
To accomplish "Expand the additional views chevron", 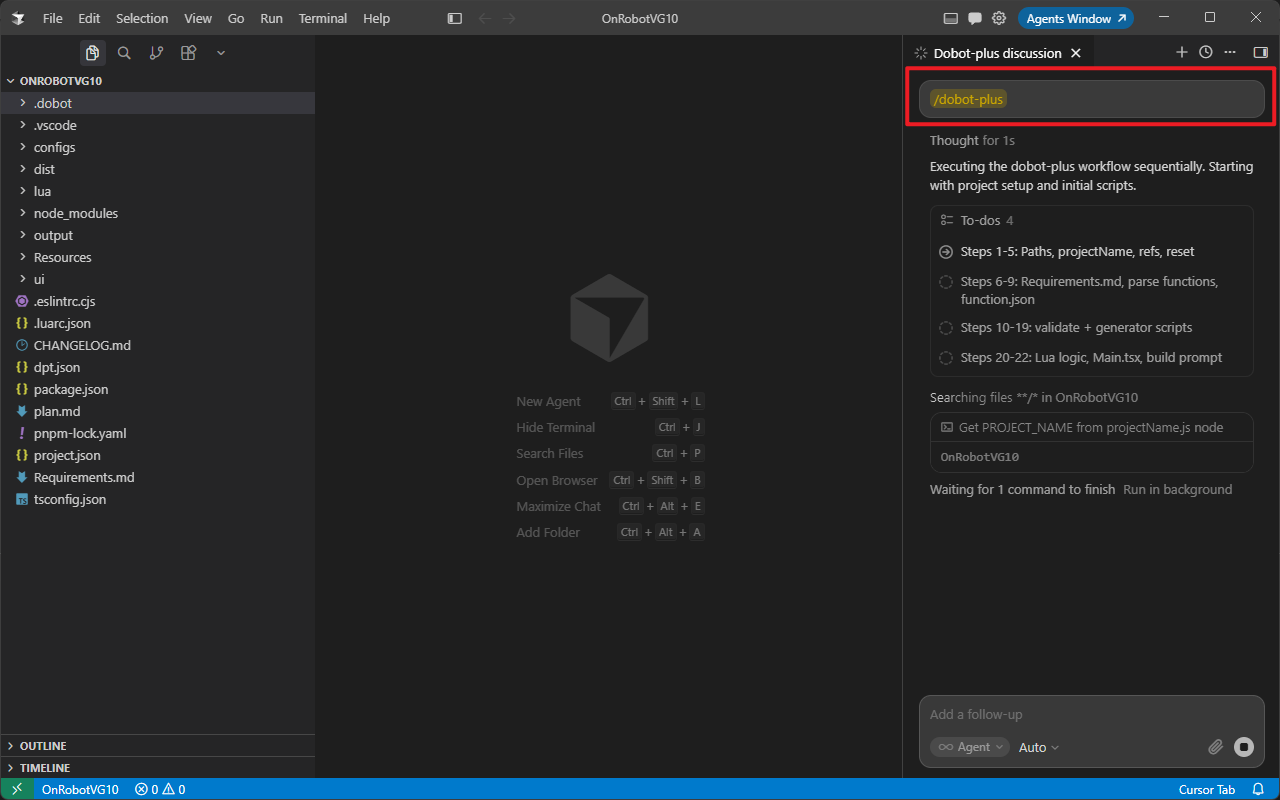I will [221, 53].
